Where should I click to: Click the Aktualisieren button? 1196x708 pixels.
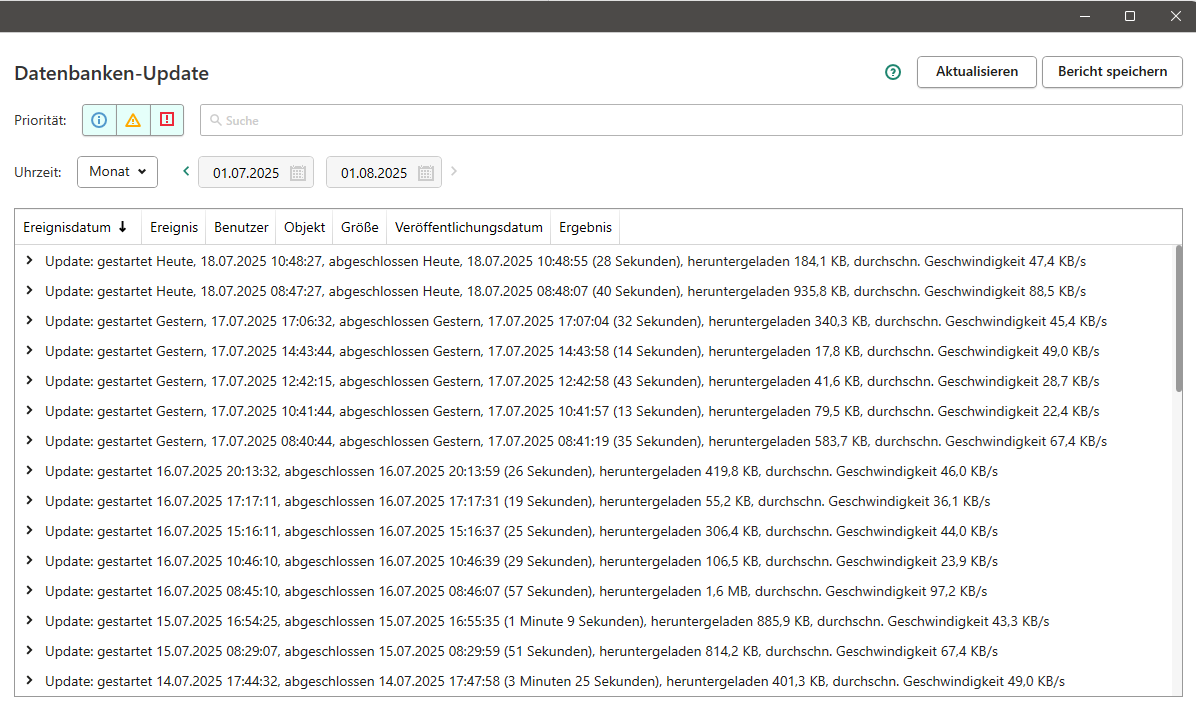976,72
